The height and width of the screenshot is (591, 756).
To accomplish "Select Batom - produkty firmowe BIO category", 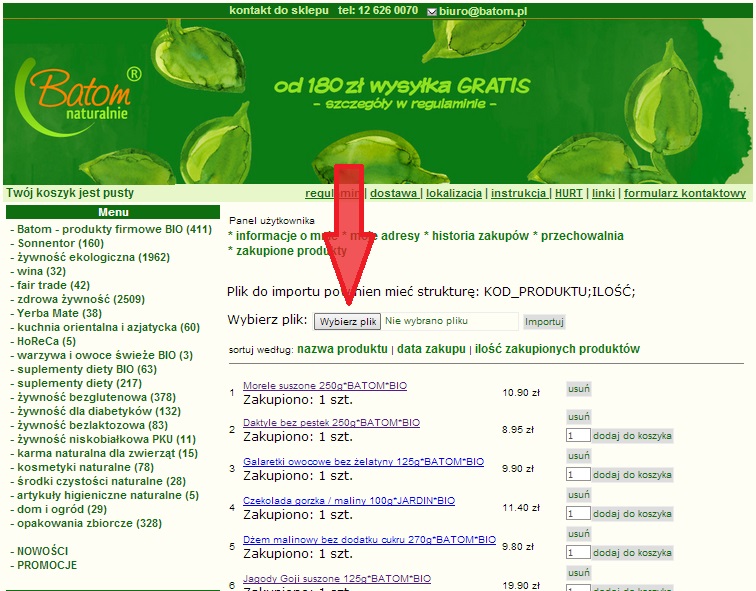I will pyautogui.click(x=114, y=229).
